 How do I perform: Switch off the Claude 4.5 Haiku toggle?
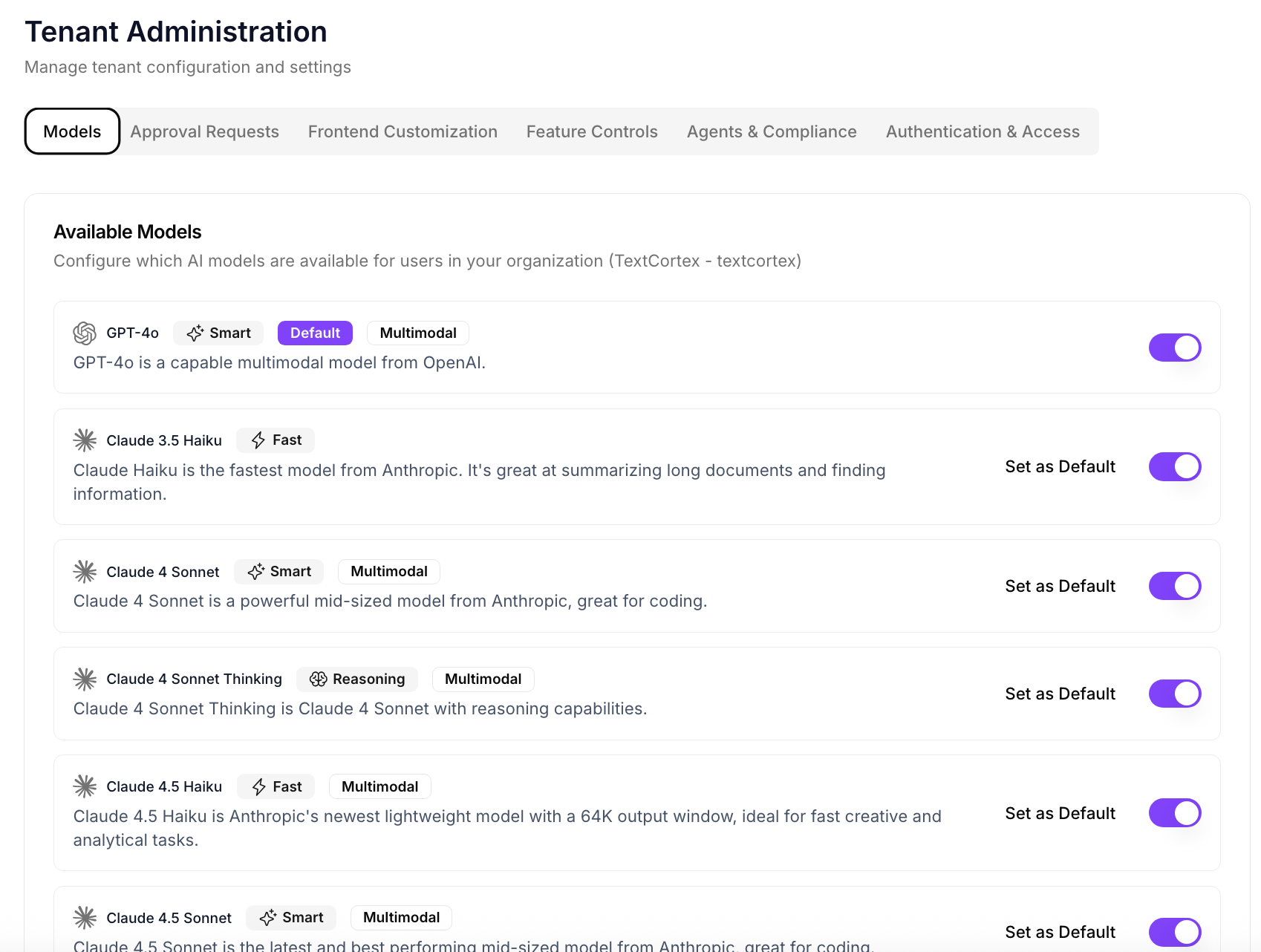point(1174,813)
